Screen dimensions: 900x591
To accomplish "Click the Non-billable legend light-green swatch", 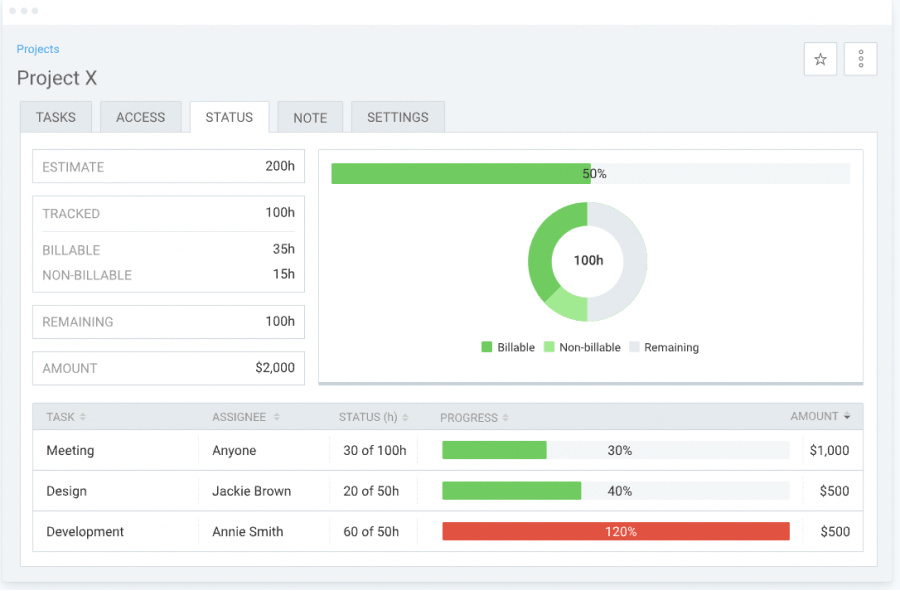I will [x=549, y=347].
